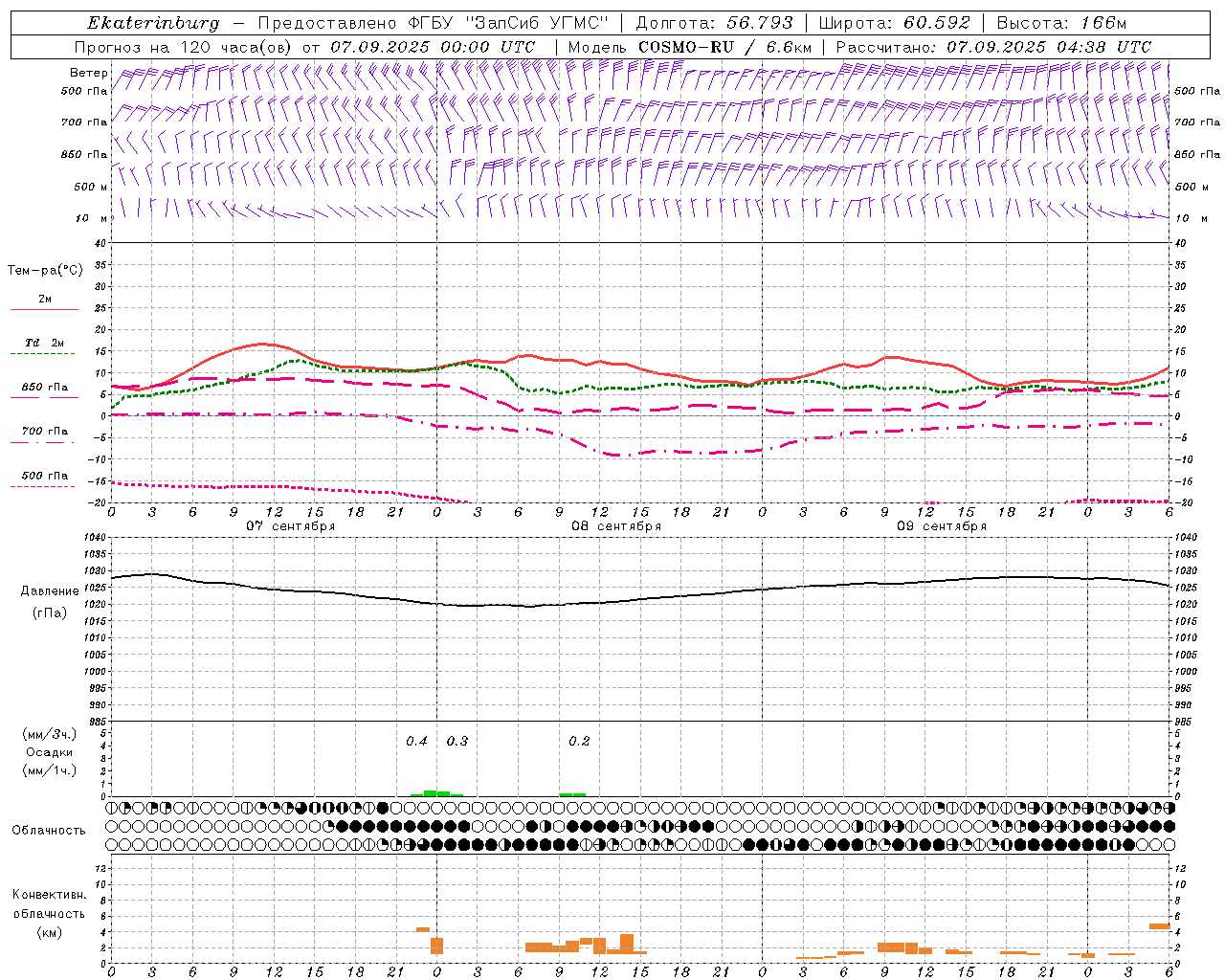Viewport: 1225px width, 980px height.
Task: Select the 'Широта: 60.592' header value
Action: pos(895,23)
